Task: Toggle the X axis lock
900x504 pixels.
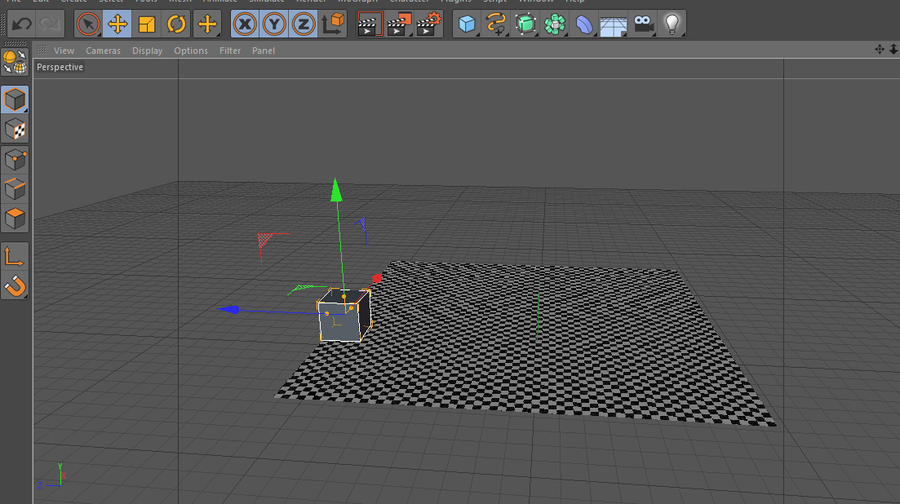Action: (245, 24)
